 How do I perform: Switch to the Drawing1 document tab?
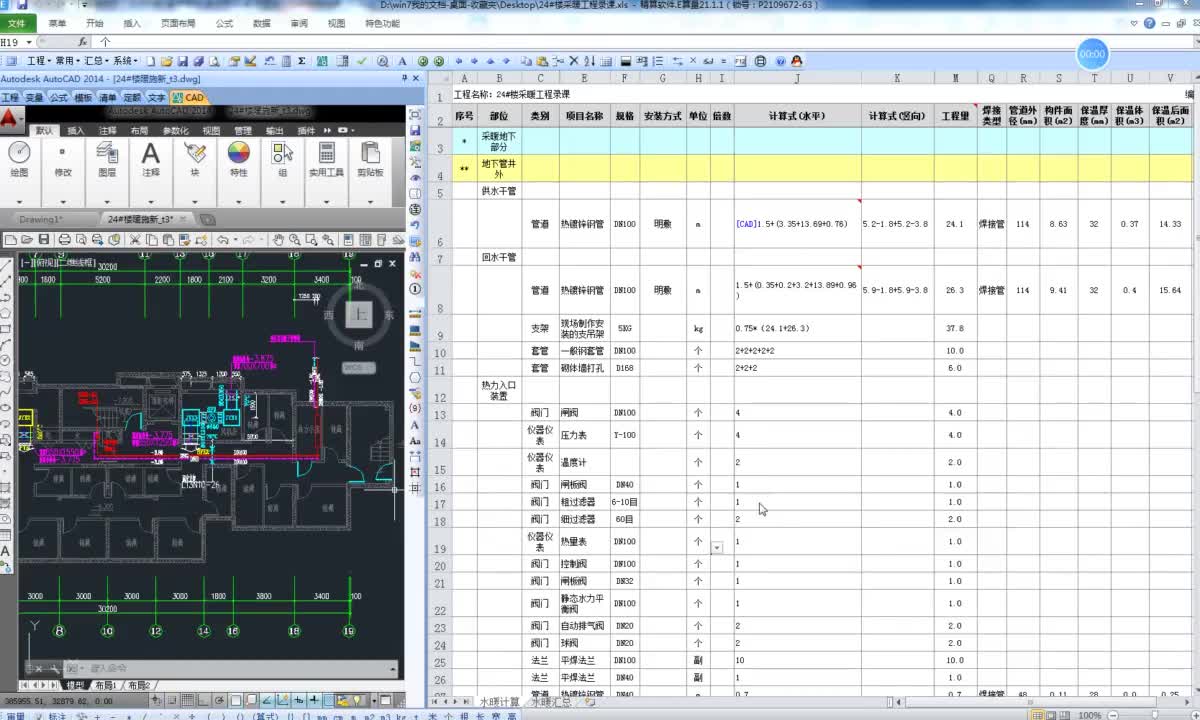pyautogui.click(x=41, y=219)
